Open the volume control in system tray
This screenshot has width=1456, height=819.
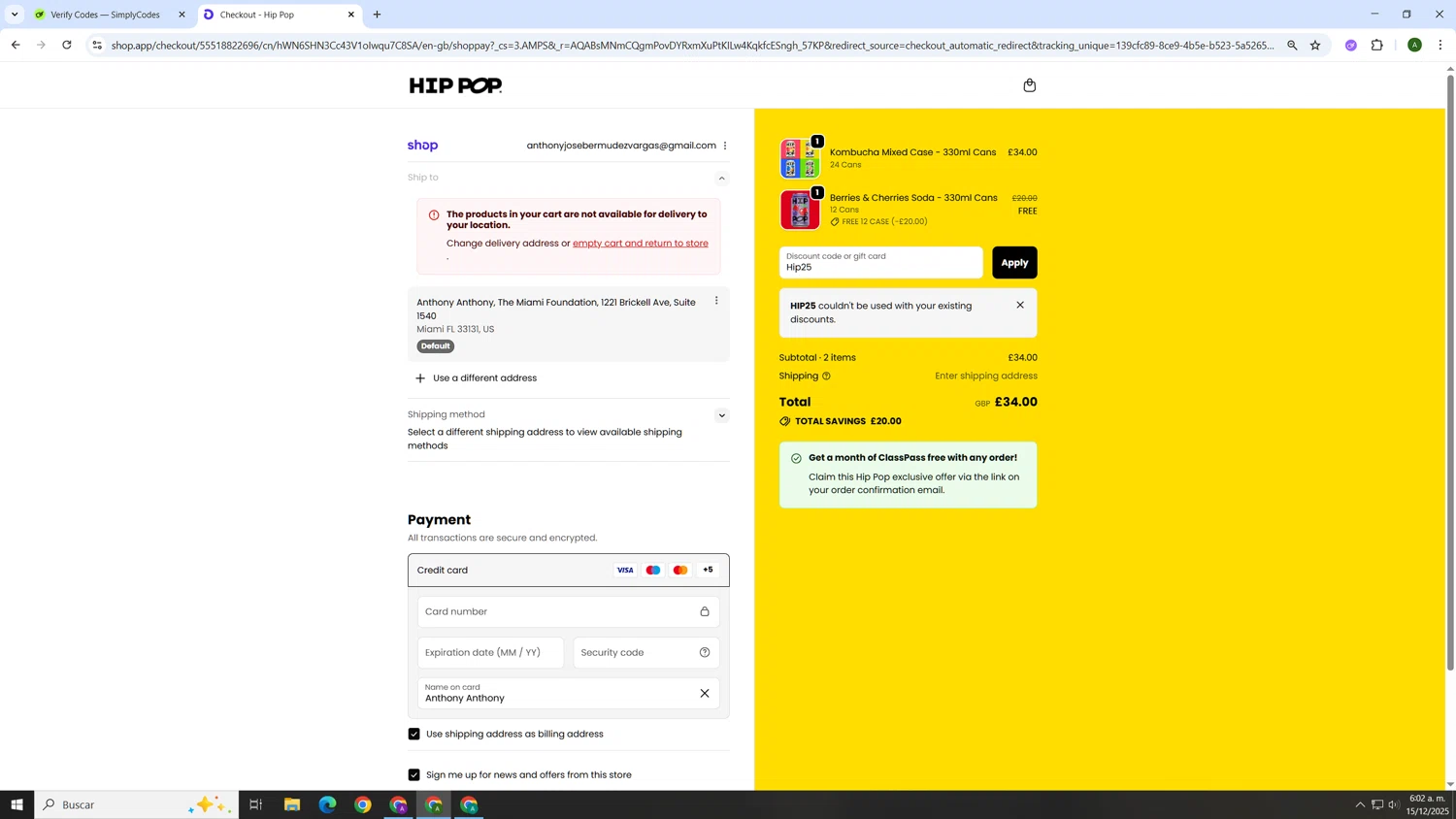pos(1394,804)
